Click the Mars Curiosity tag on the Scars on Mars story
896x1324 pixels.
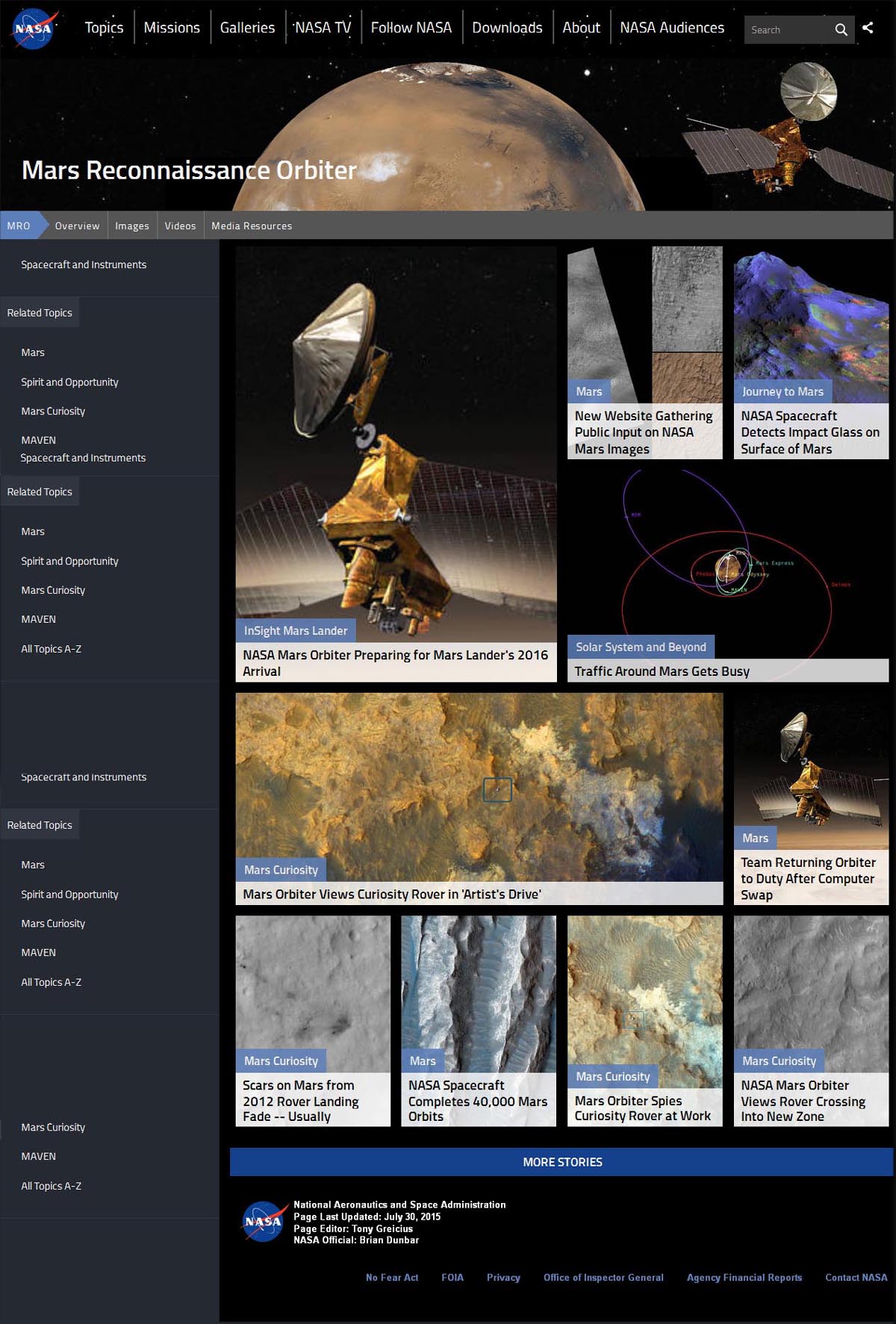click(281, 1060)
